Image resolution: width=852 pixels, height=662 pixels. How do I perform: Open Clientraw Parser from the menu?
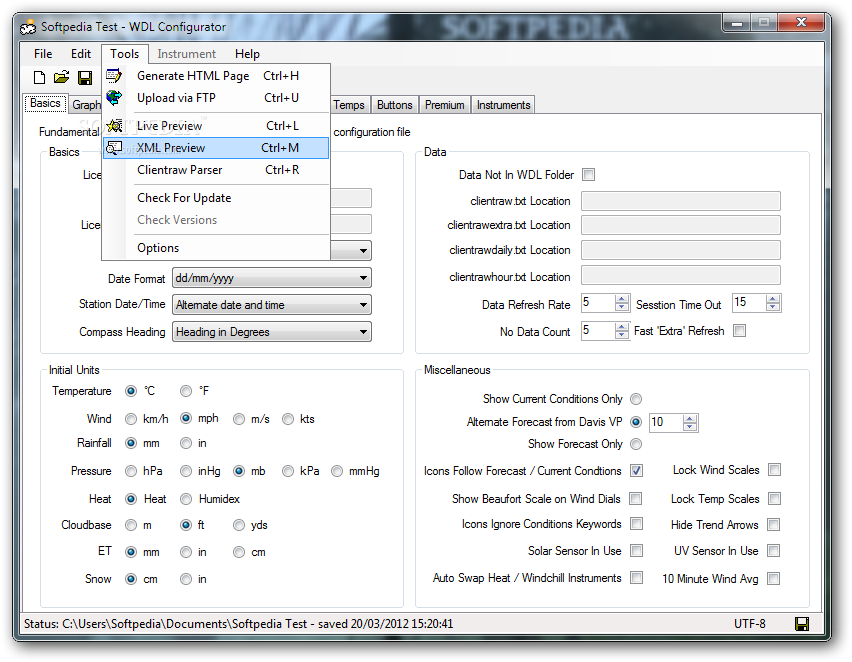point(217,170)
